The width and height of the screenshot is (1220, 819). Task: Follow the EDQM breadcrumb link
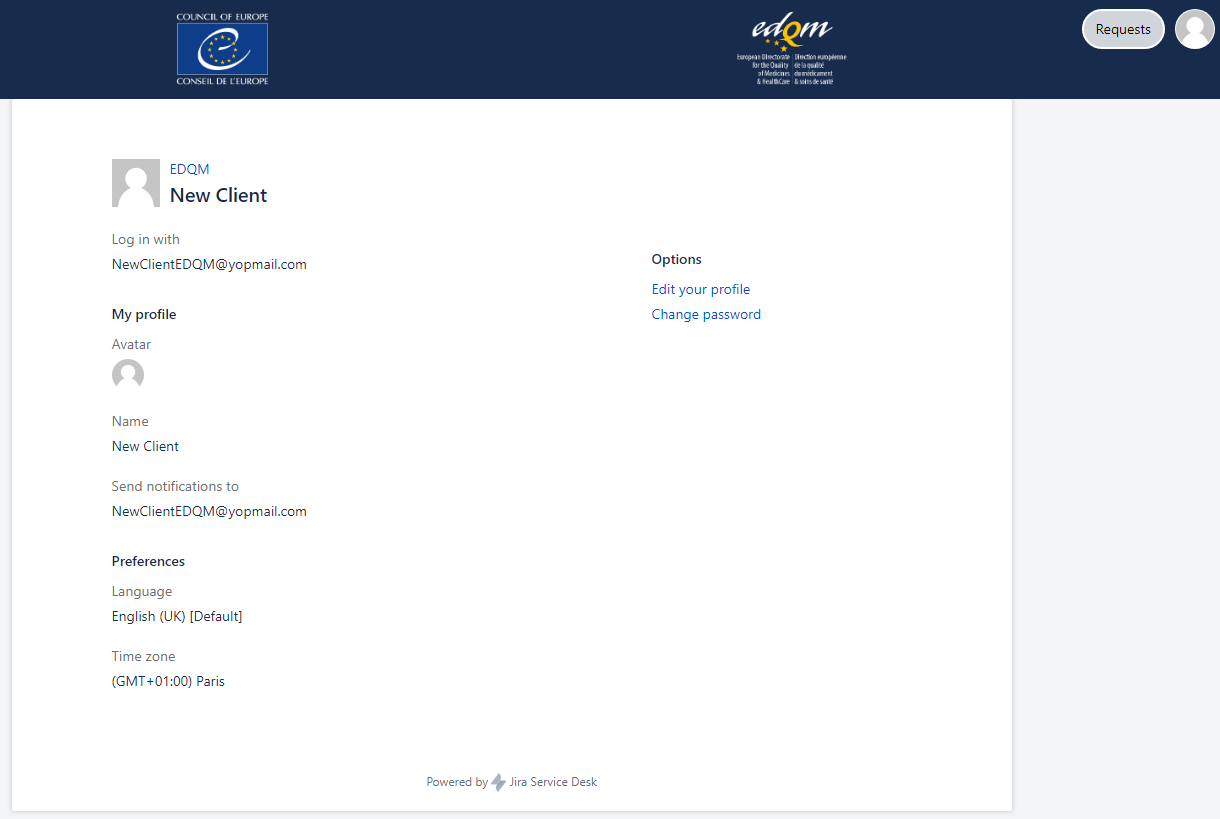point(190,169)
